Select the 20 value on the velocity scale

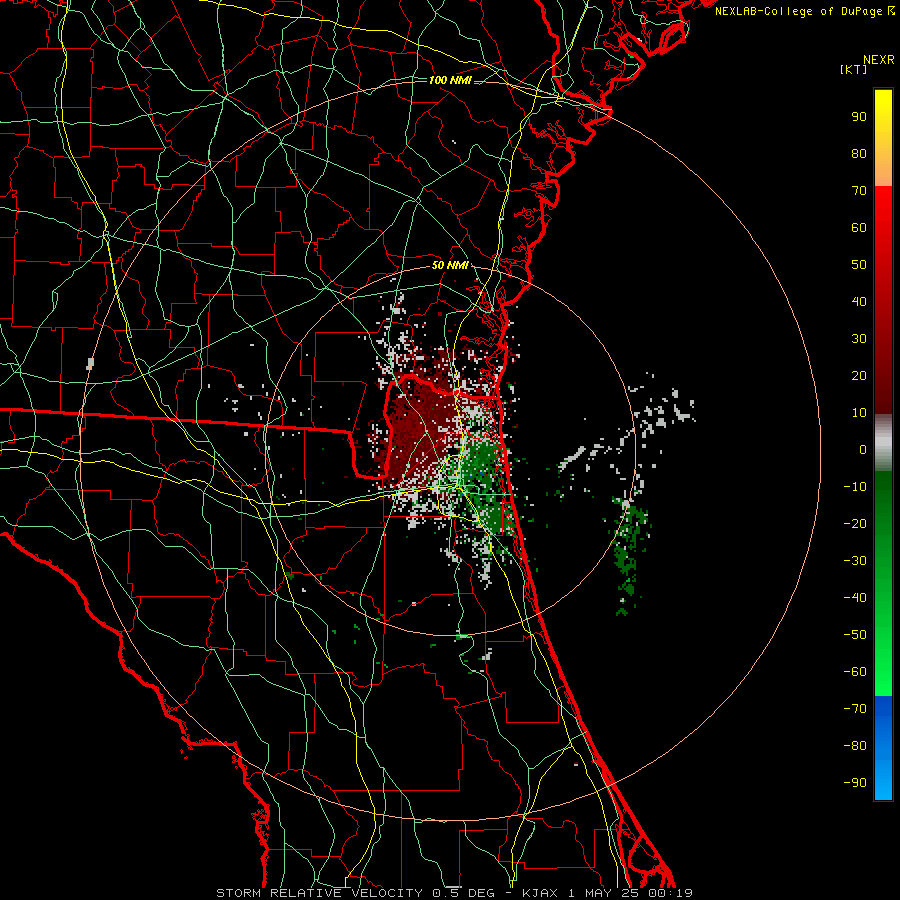(x=859, y=375)
